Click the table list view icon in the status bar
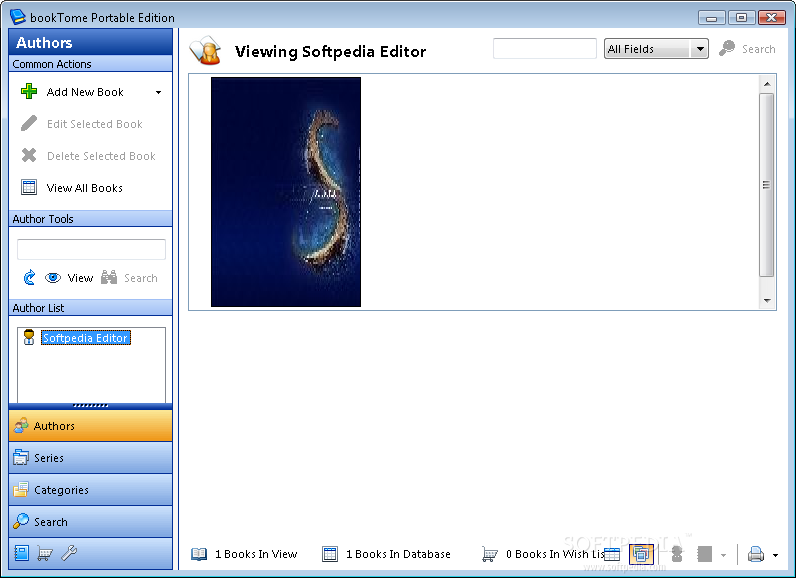796x578 pixels. tap(612, 554)
